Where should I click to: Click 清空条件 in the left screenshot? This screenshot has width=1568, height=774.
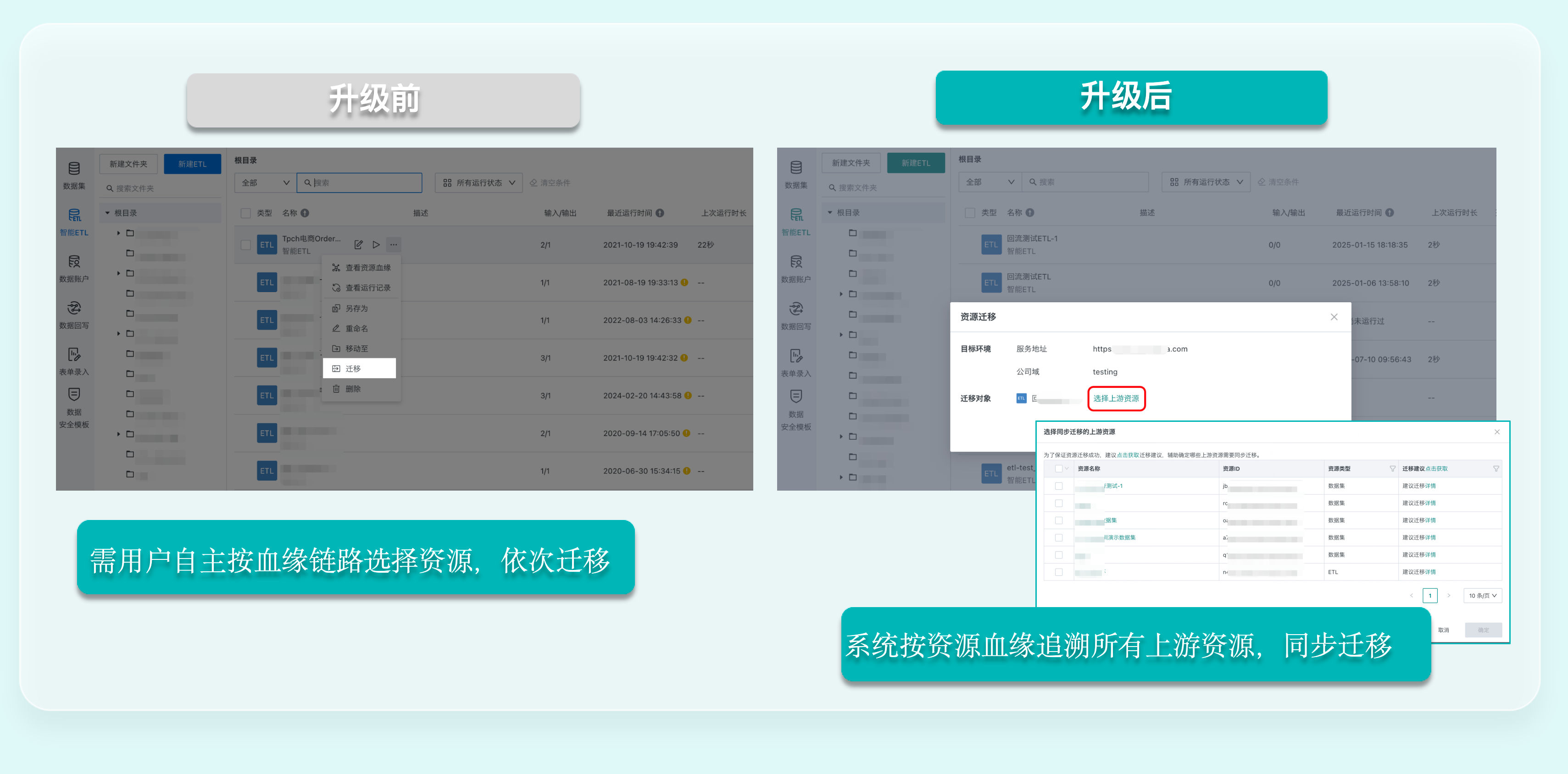click(x=550, y=182)
